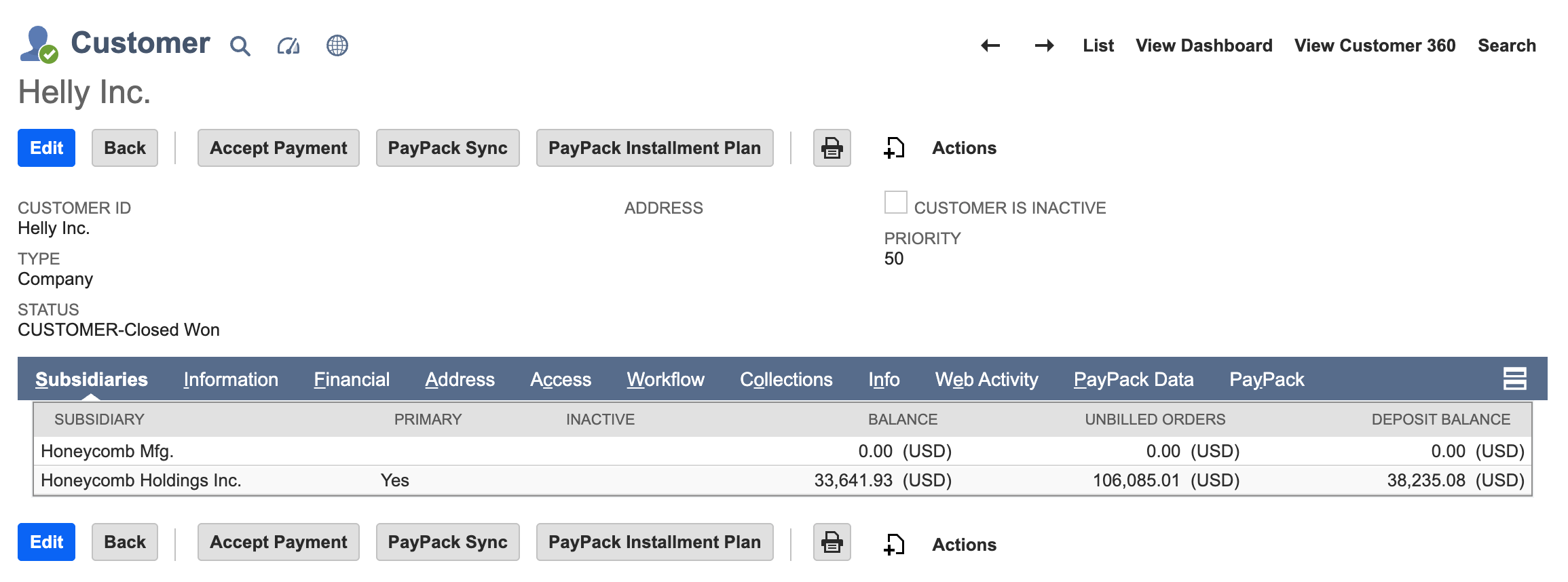
Task: Click the top Edit button
Action: 46,148
